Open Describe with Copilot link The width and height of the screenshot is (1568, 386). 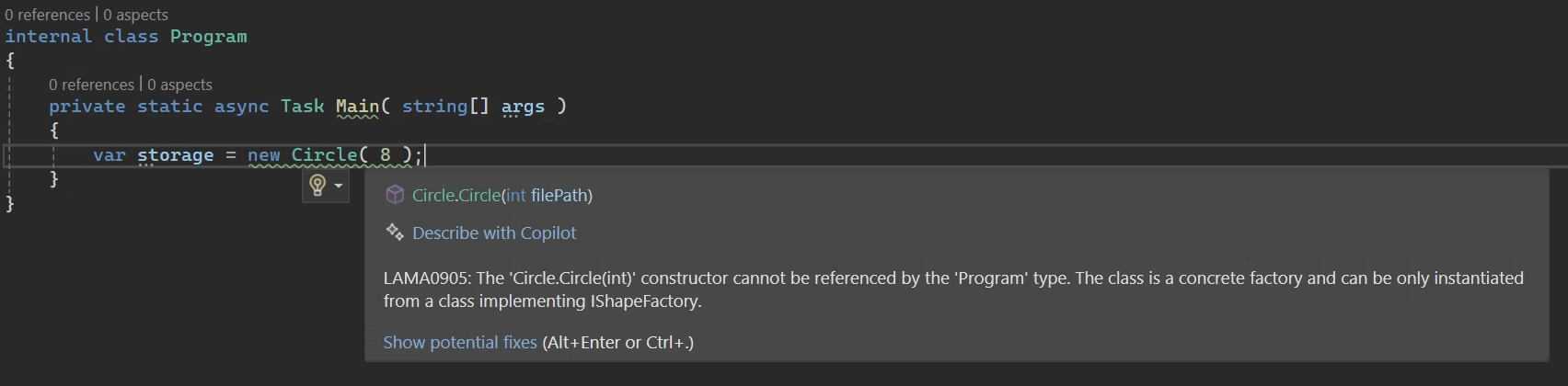494,233
